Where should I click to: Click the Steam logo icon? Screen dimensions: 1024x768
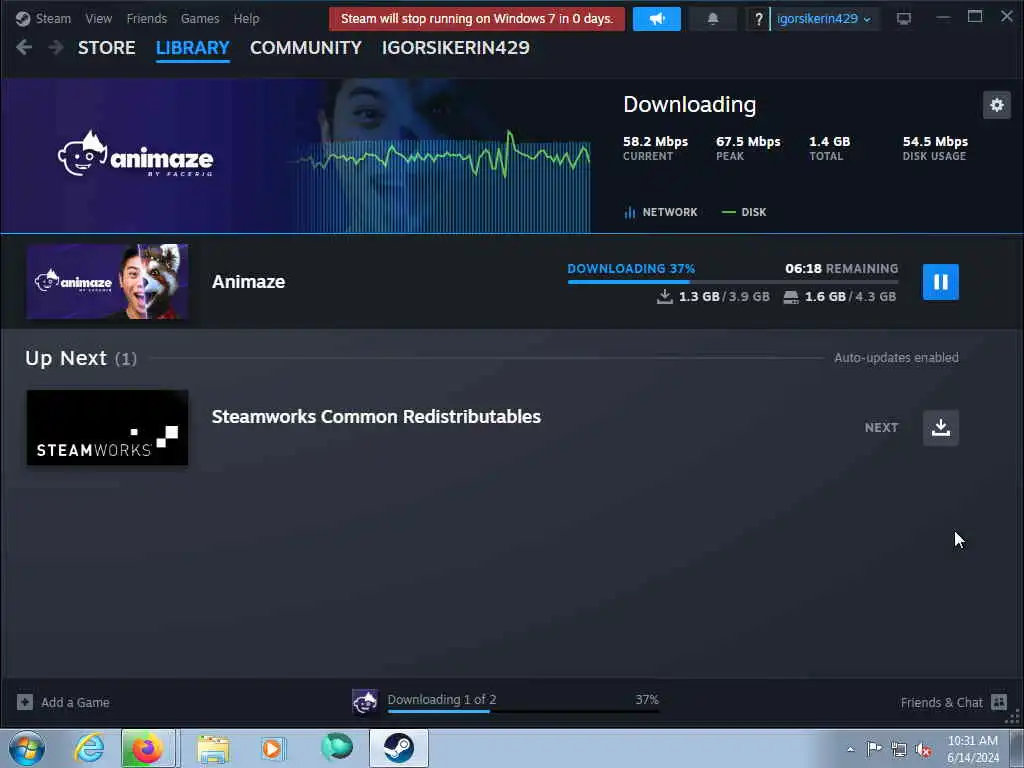click(x=23, y=18)
